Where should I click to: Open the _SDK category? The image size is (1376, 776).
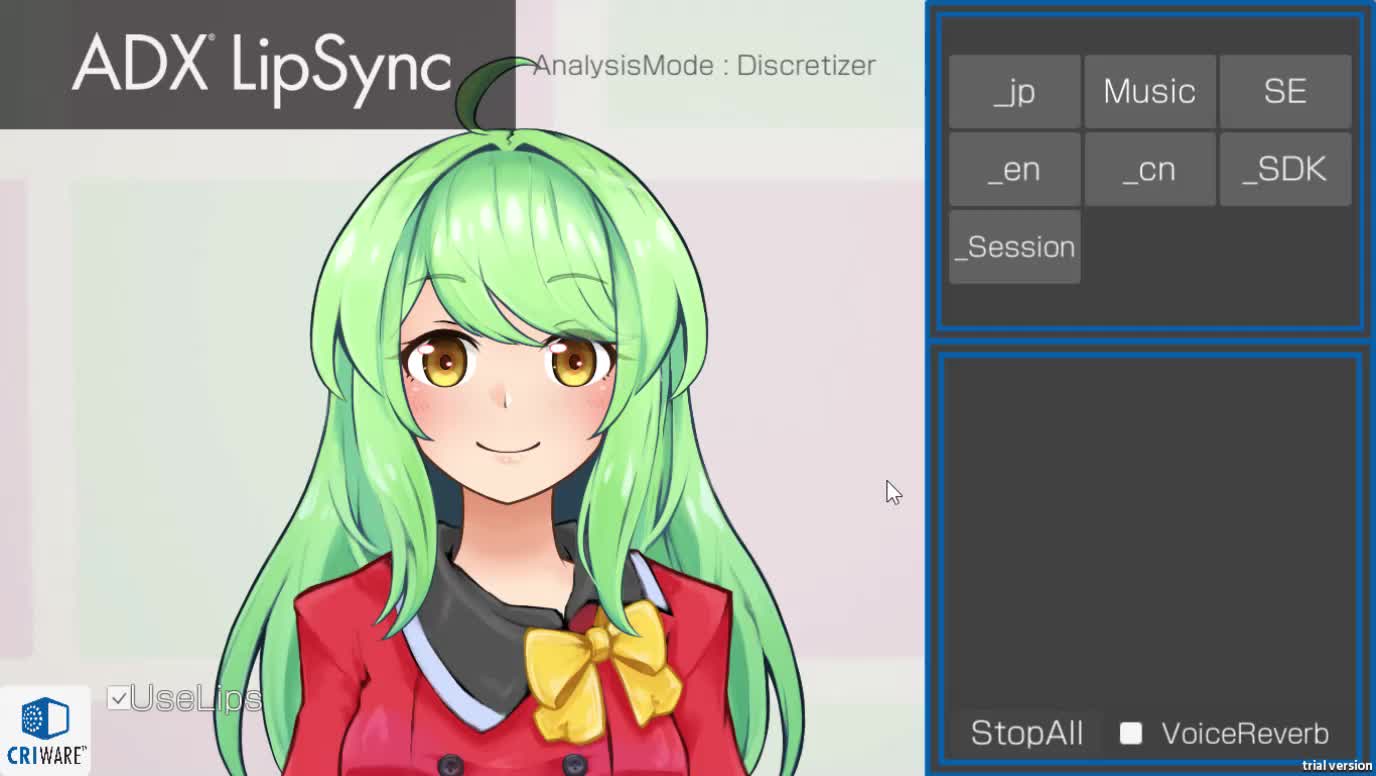click(x=1285, y=170)
